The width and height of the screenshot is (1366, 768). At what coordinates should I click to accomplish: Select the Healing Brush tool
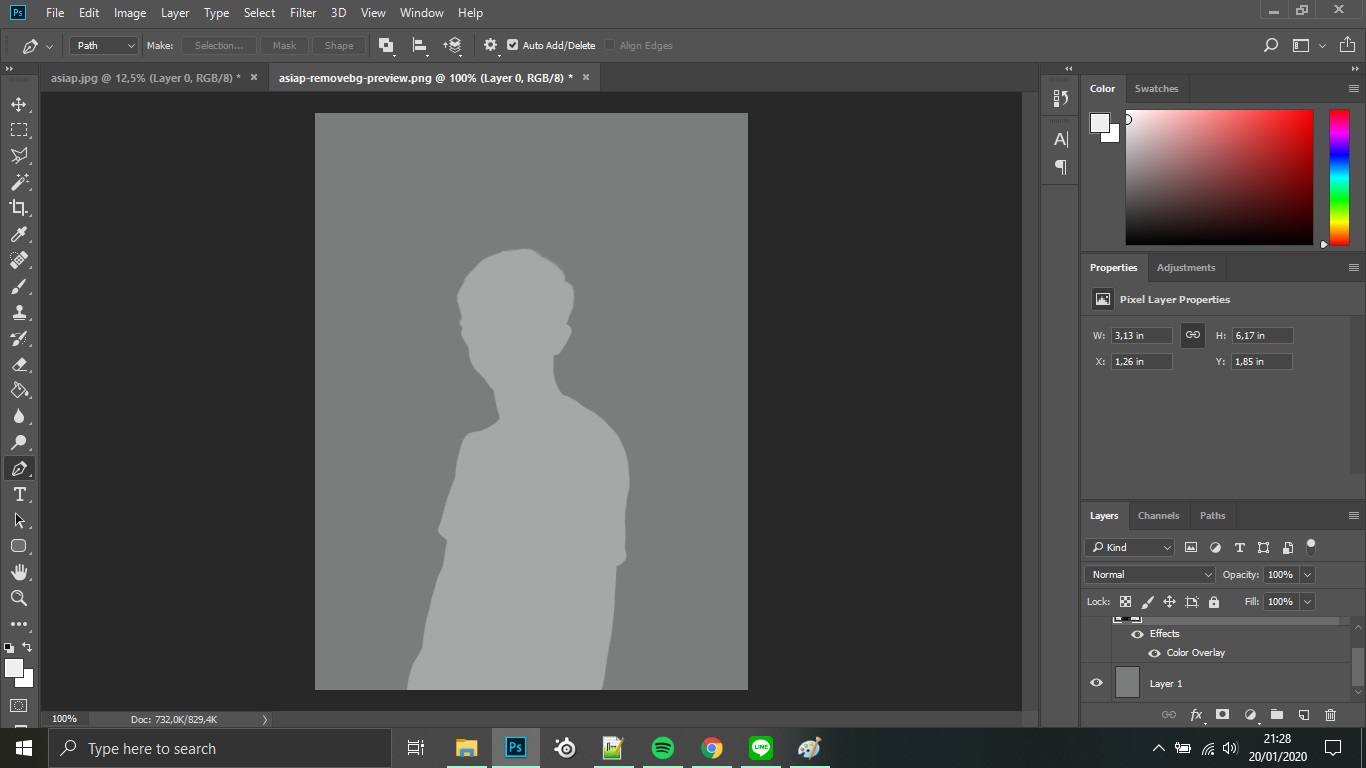click(19, 260)
